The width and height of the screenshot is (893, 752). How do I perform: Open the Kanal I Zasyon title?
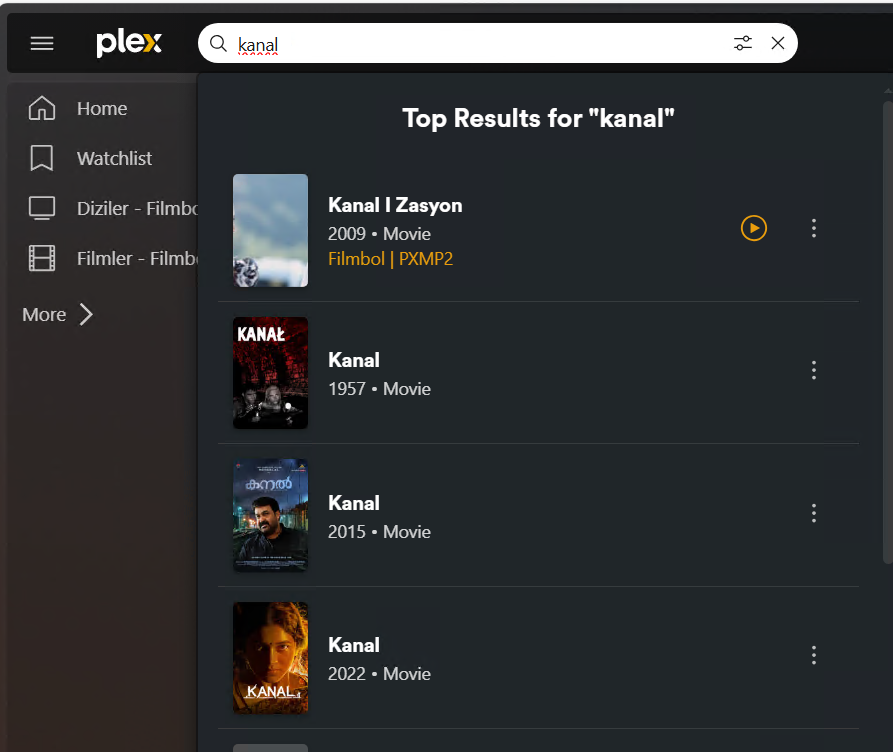pos(395,205)
